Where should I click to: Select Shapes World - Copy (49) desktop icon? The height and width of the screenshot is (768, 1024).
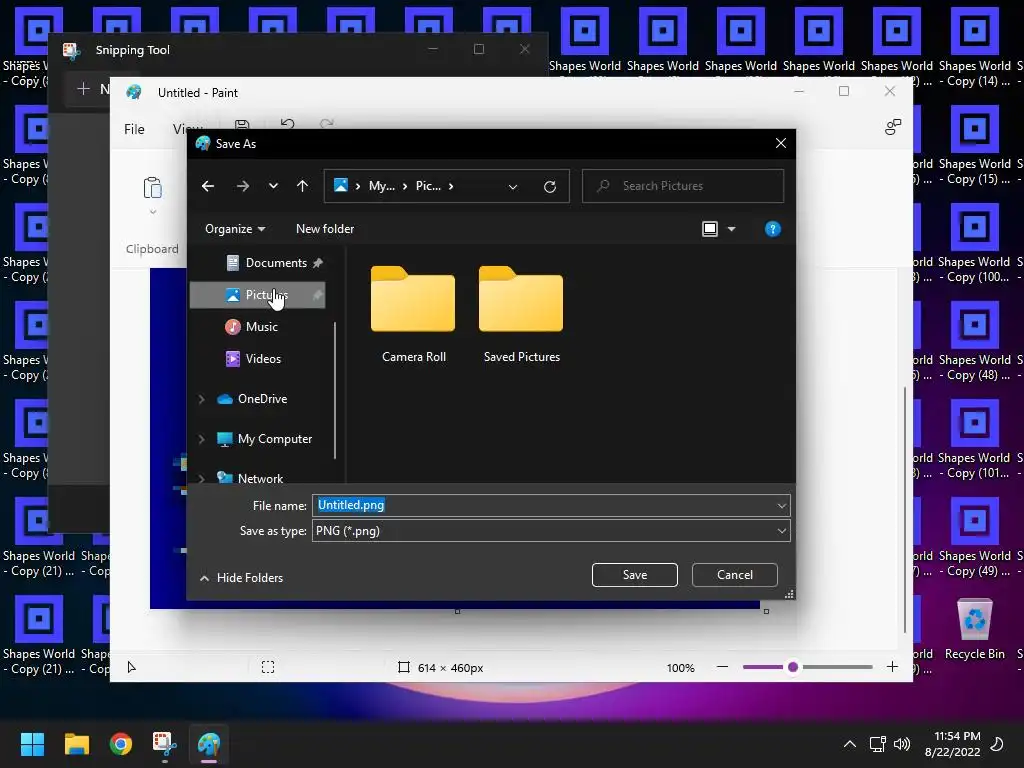(x=974, y=537)
